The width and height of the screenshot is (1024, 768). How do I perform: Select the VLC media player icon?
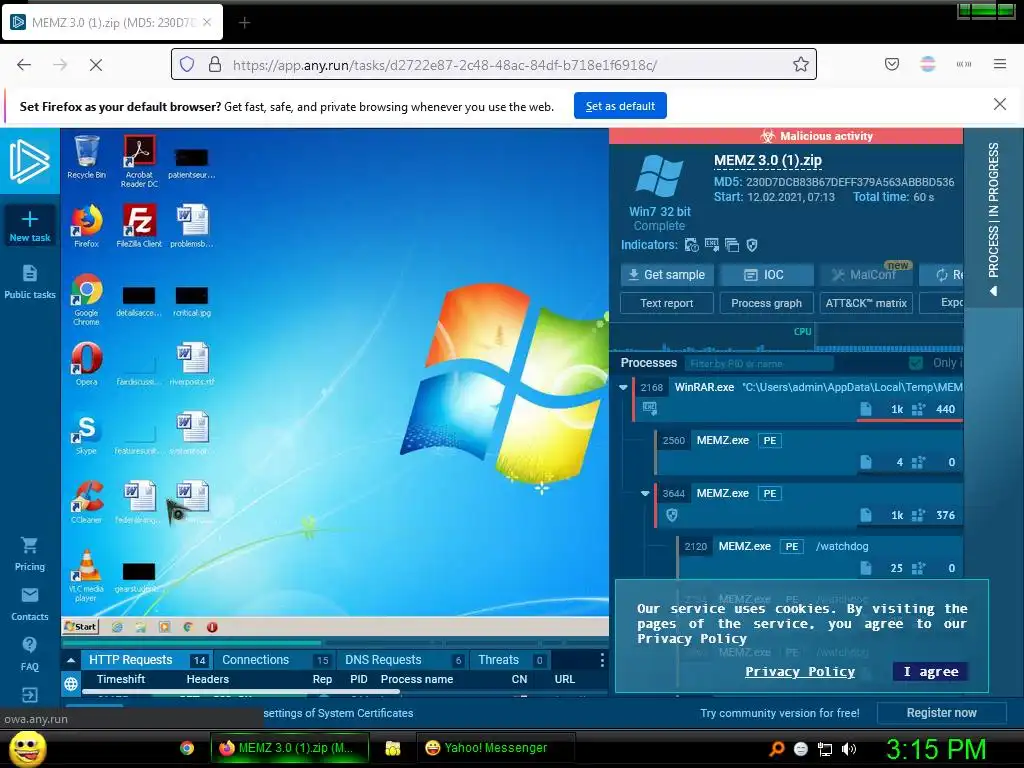[x=86, y=575]
